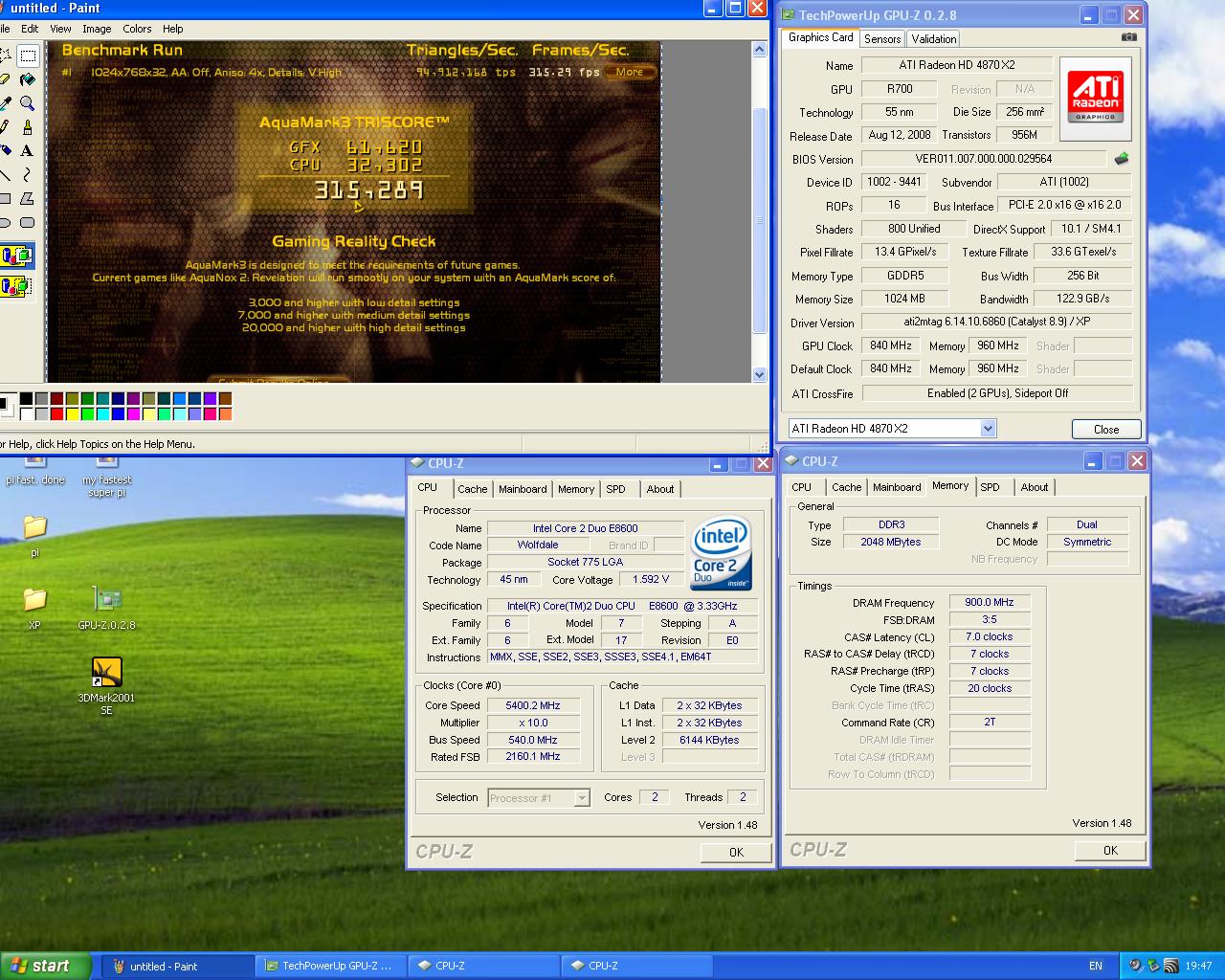The width and height of the screenshot is (1225, 980).
Task: Pick the magenta color swatch in Paint palette
Action: click(134, 414)
